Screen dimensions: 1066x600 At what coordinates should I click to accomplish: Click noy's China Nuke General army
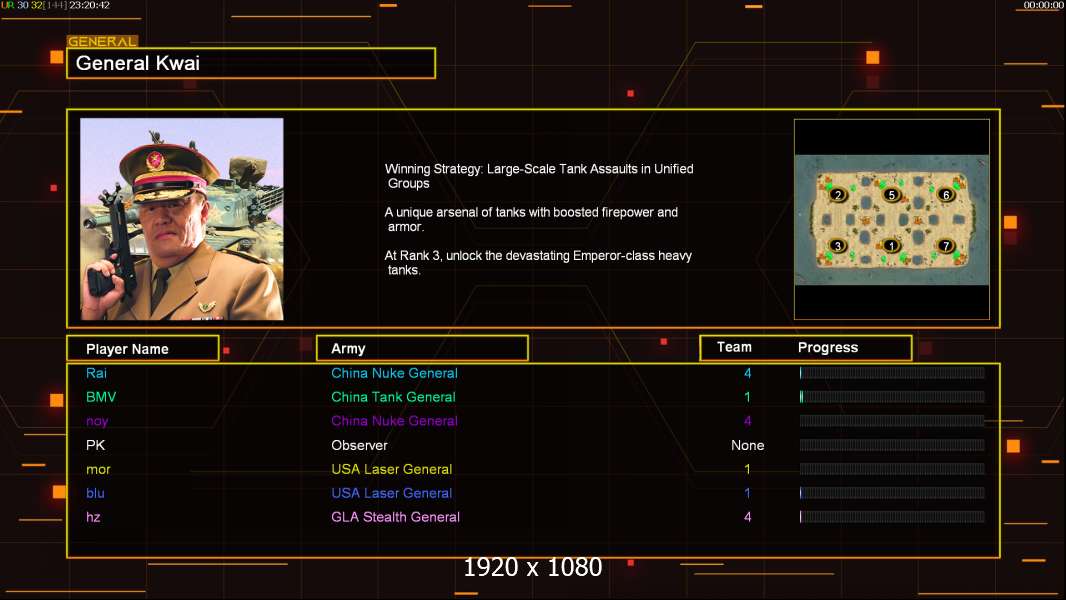[394, 421]
